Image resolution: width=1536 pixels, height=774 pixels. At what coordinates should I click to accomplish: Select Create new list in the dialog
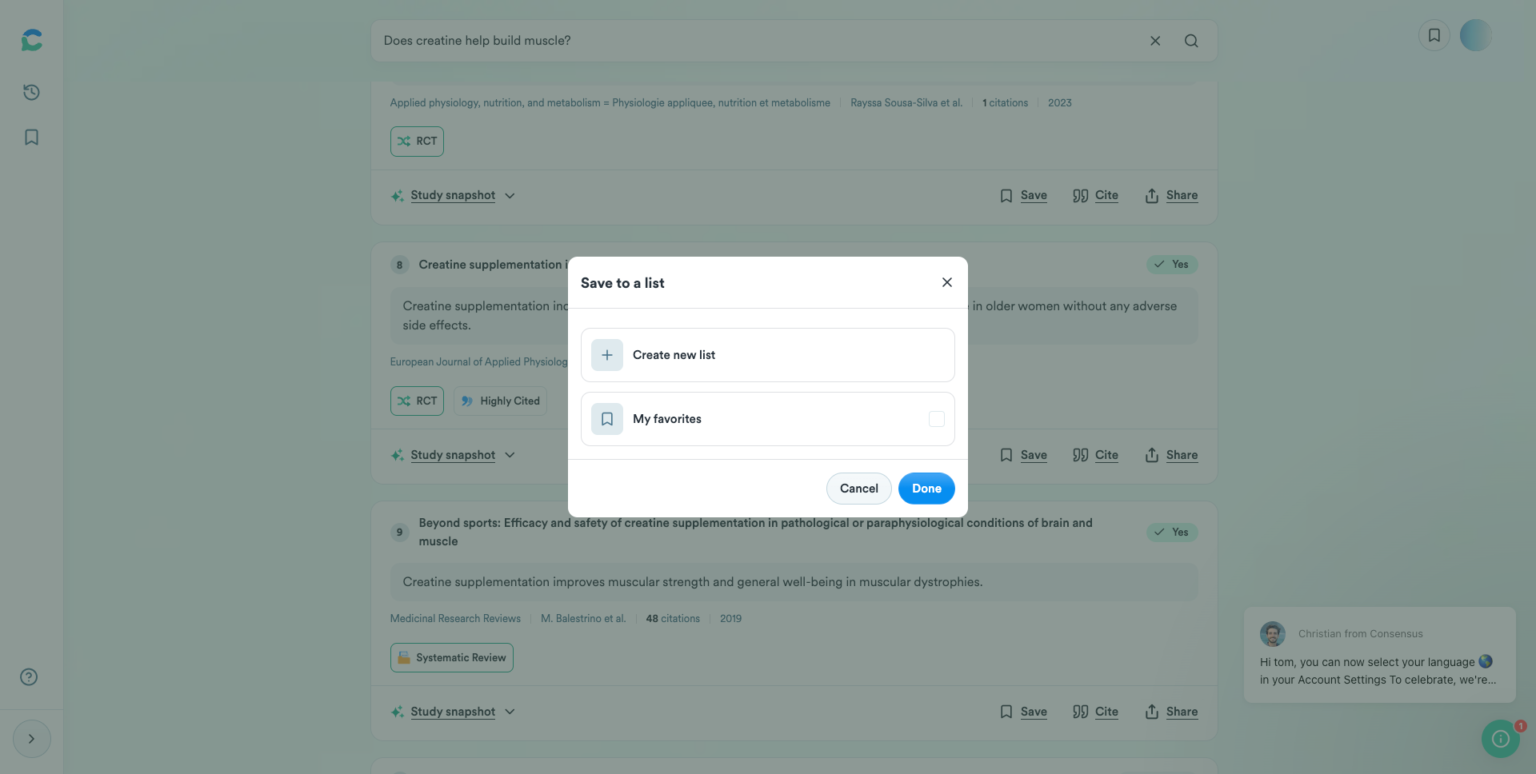(767, 354)
